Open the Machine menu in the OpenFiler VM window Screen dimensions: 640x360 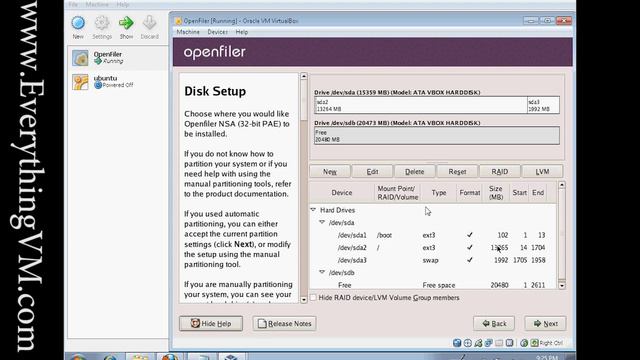(188, 32)
